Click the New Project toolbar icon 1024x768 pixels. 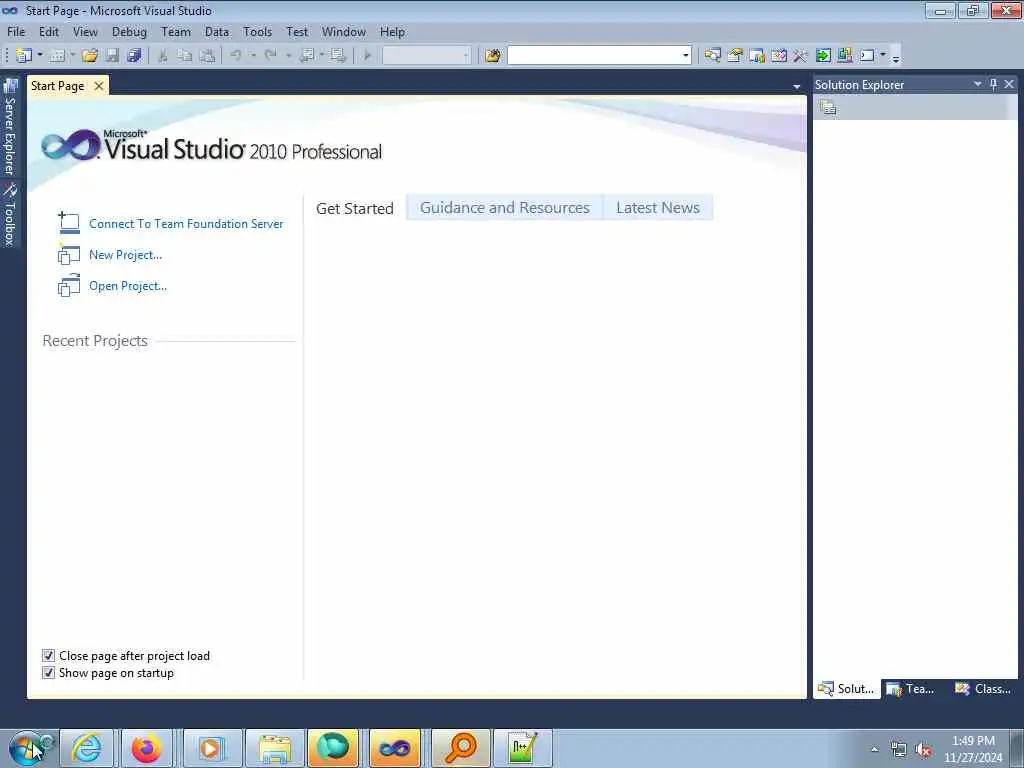[24, 56]
